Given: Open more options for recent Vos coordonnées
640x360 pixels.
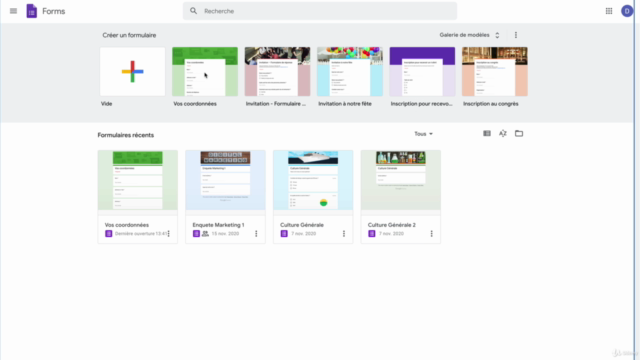Looking at the screenshot, I should [169, 233].
